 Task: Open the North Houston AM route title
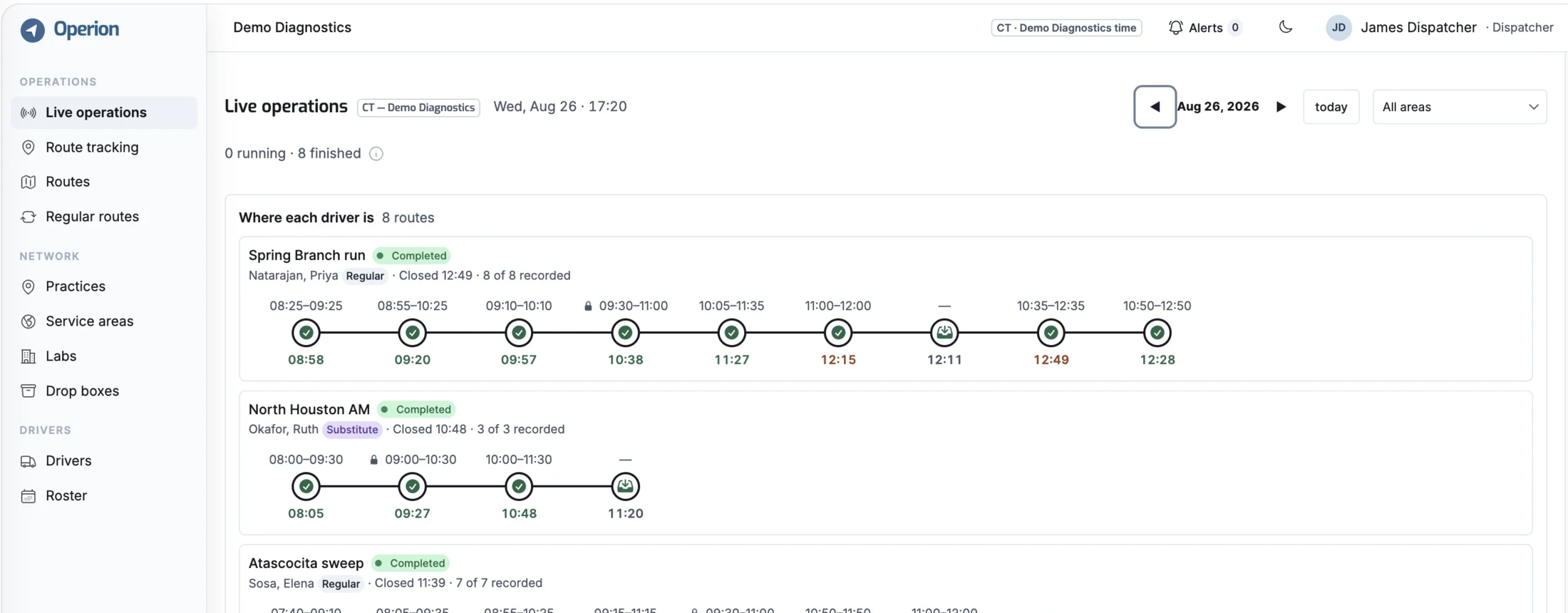pyautogui.click(x=309, y=409)
